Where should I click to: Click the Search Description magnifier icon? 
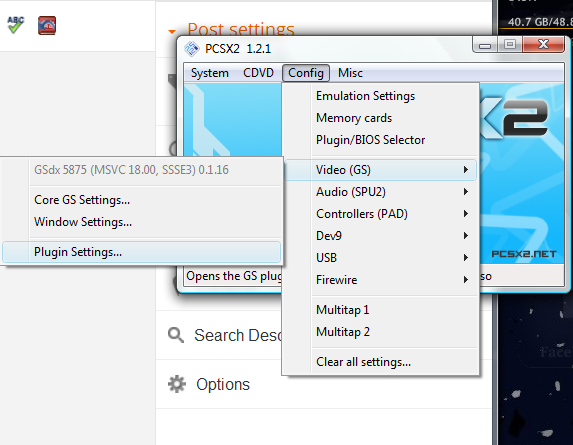click(x=176, y=335)
